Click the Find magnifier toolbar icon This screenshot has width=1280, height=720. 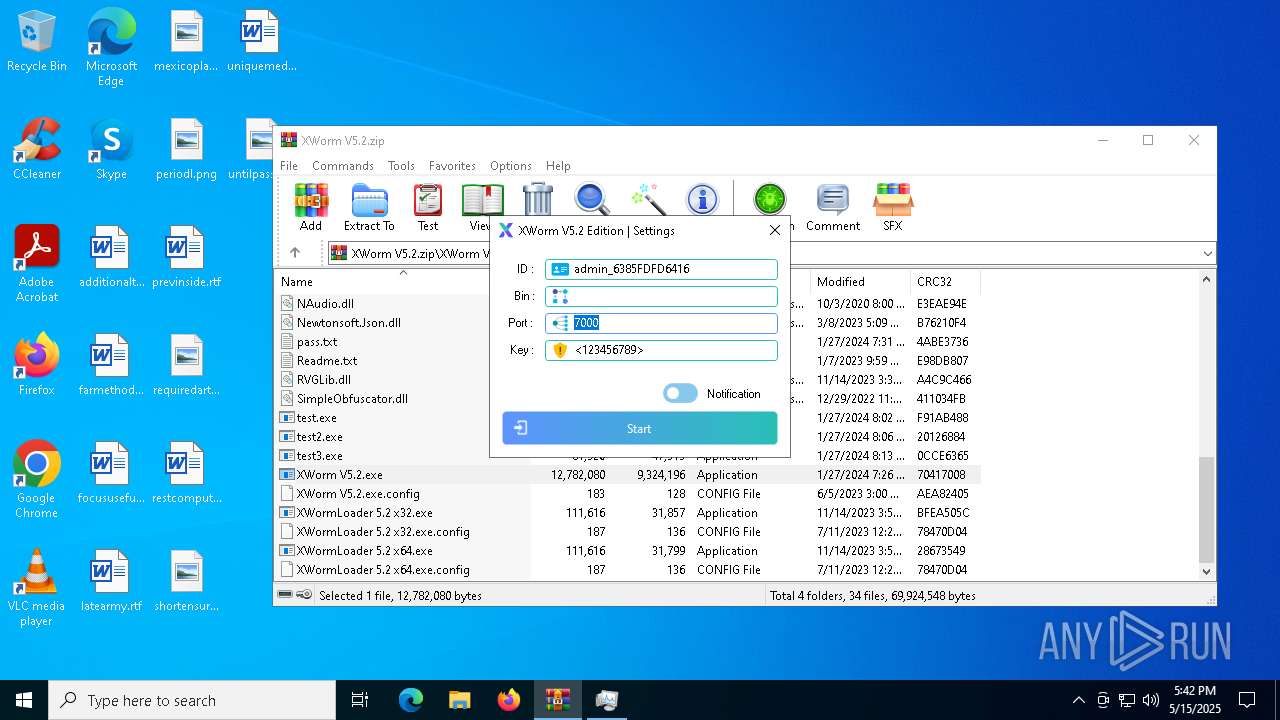[592, 199]
